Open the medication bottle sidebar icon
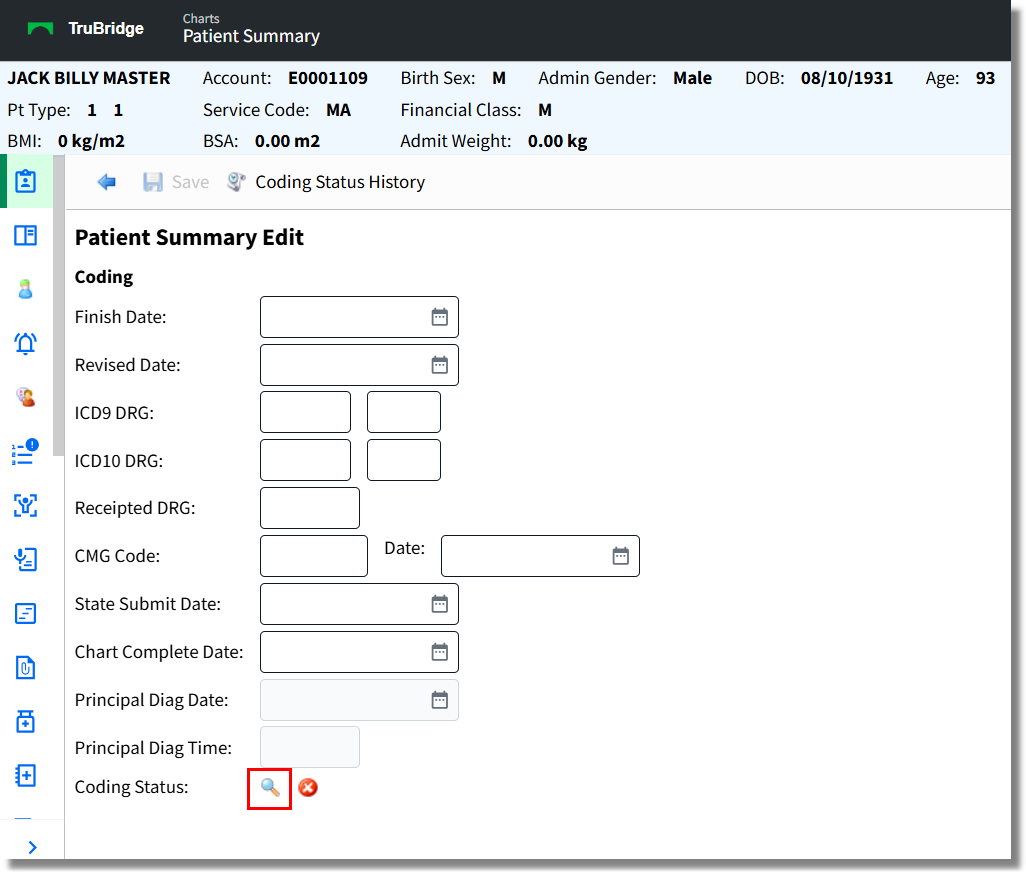The height and width of the screenshot is (874, 1026). click(26, 722)
